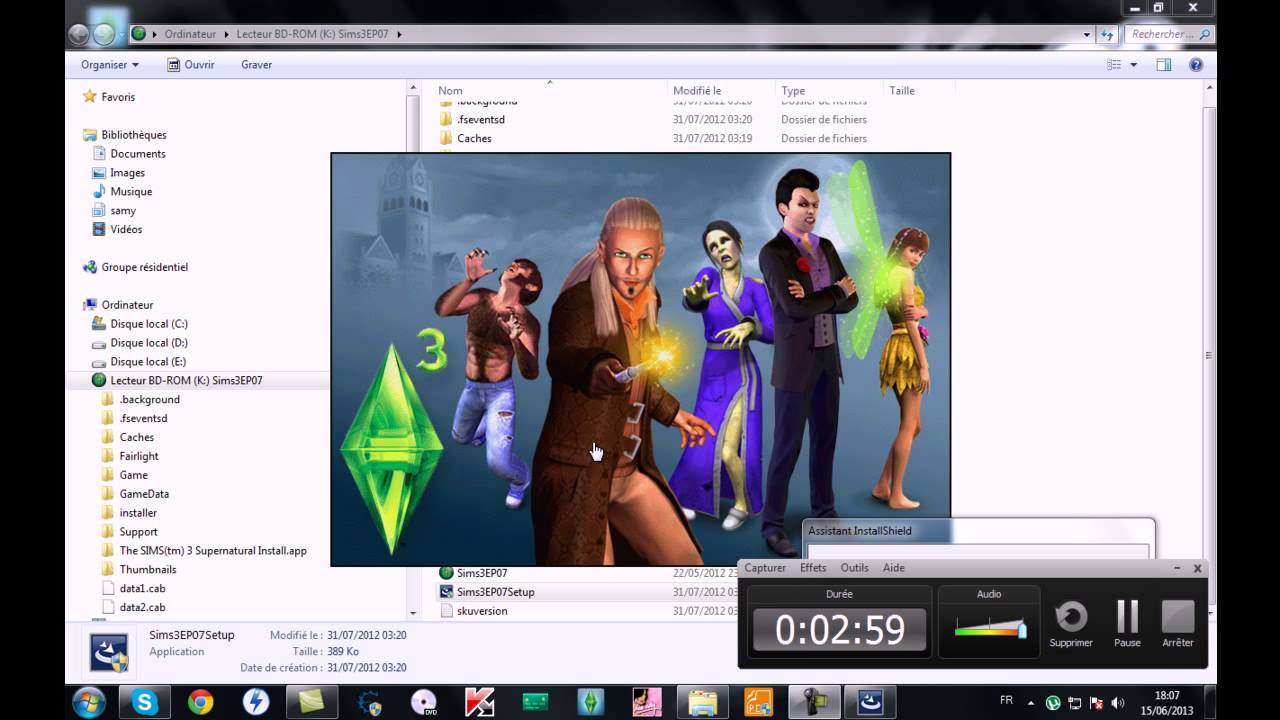The image size is (1280, 720).
Task: Select the .fseventsd folder in file list
Action: pos(481,120)
